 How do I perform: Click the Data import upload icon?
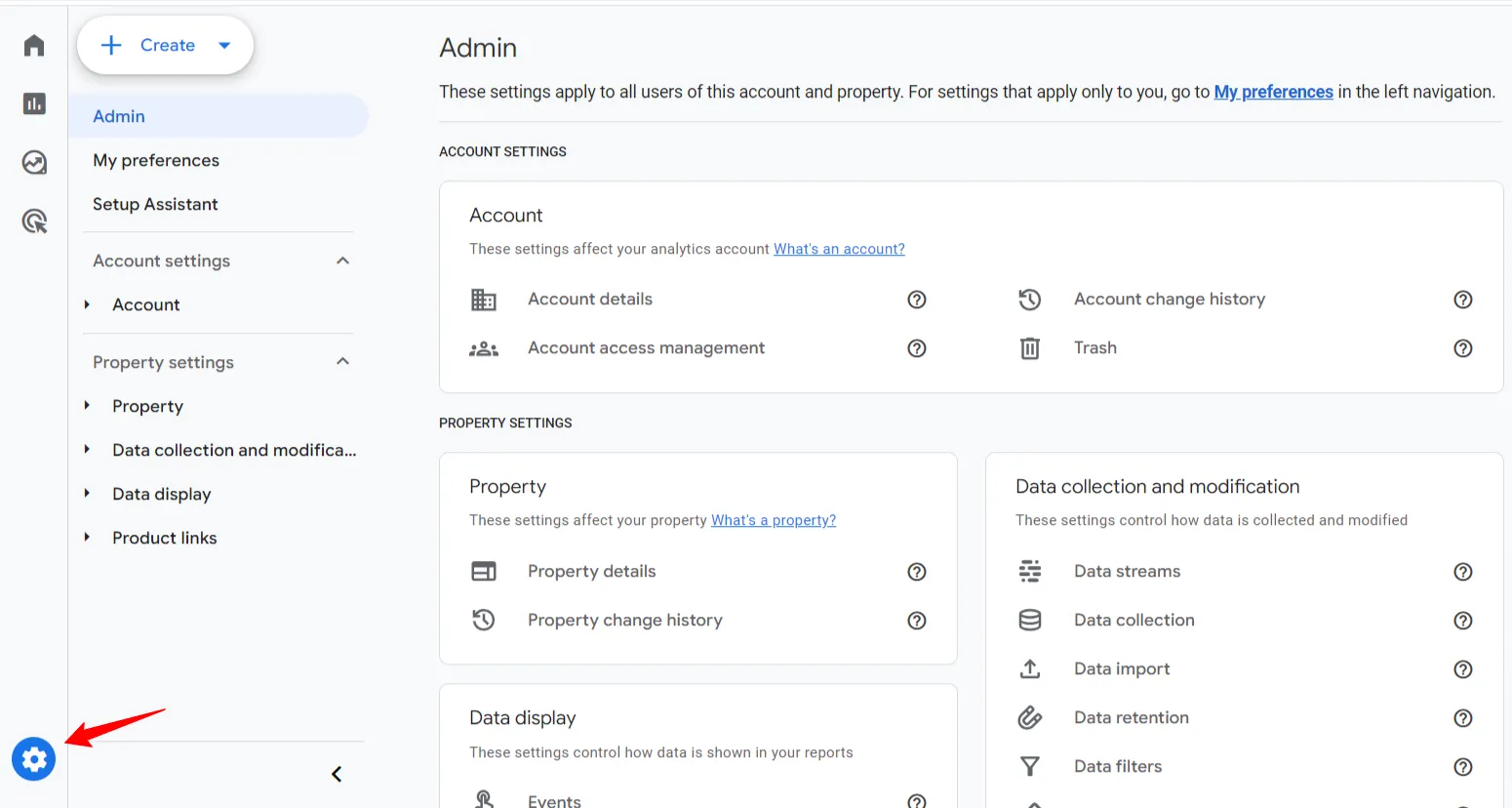(1030, 669)
